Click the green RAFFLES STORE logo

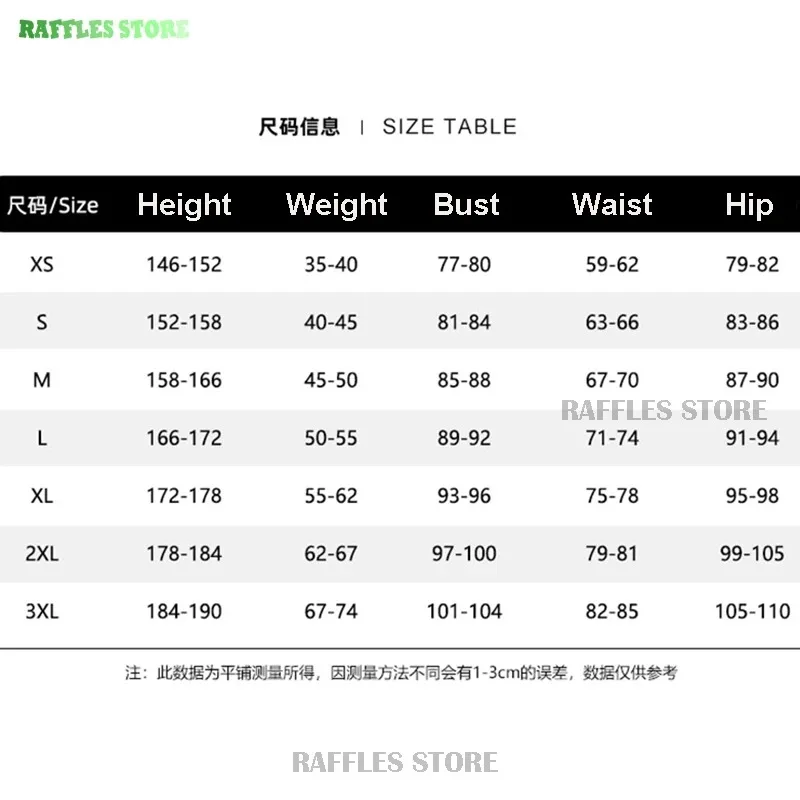click(x=104, y=28)
